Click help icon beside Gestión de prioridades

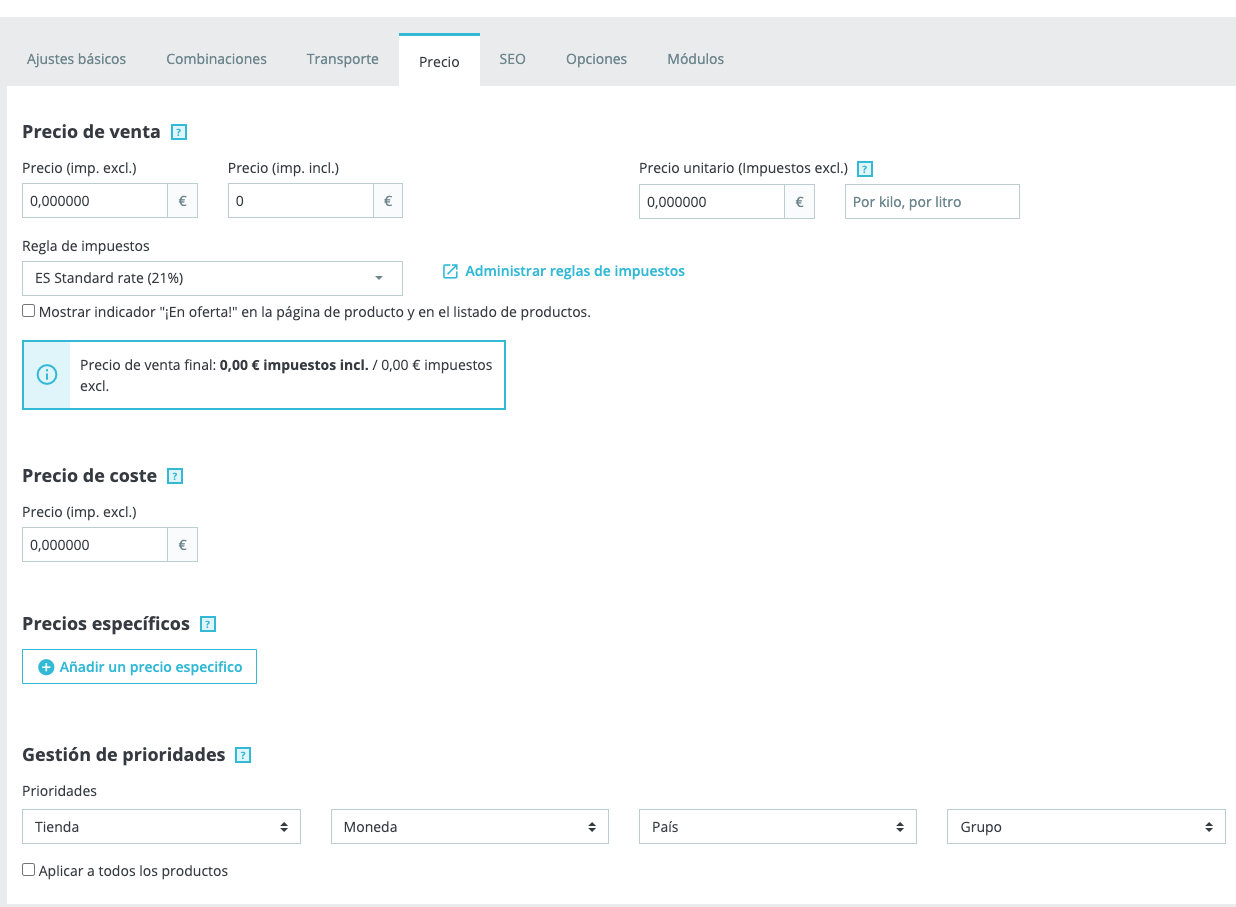(x=243, y=755)
